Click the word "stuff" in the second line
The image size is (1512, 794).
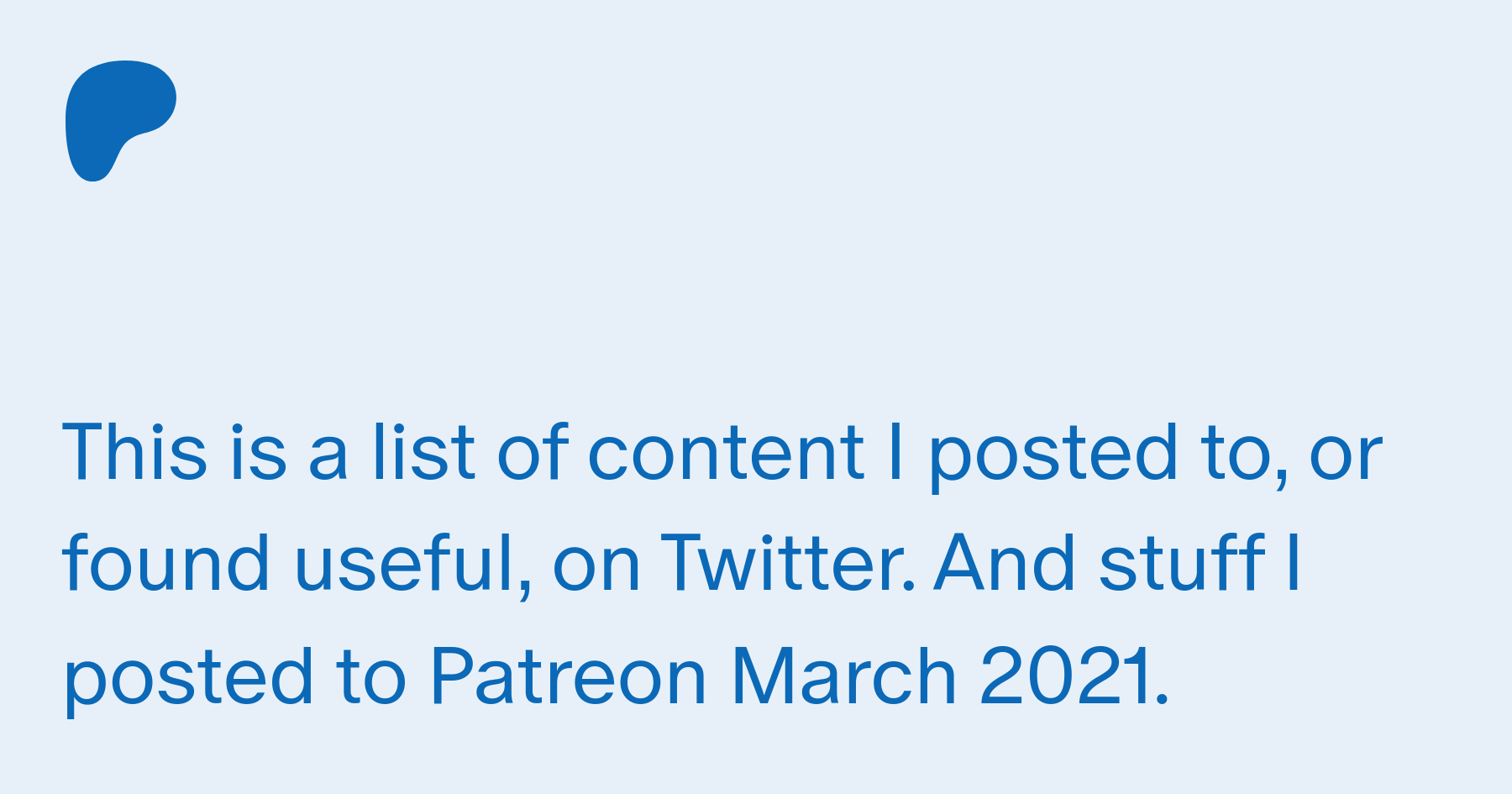[1182, 563]
